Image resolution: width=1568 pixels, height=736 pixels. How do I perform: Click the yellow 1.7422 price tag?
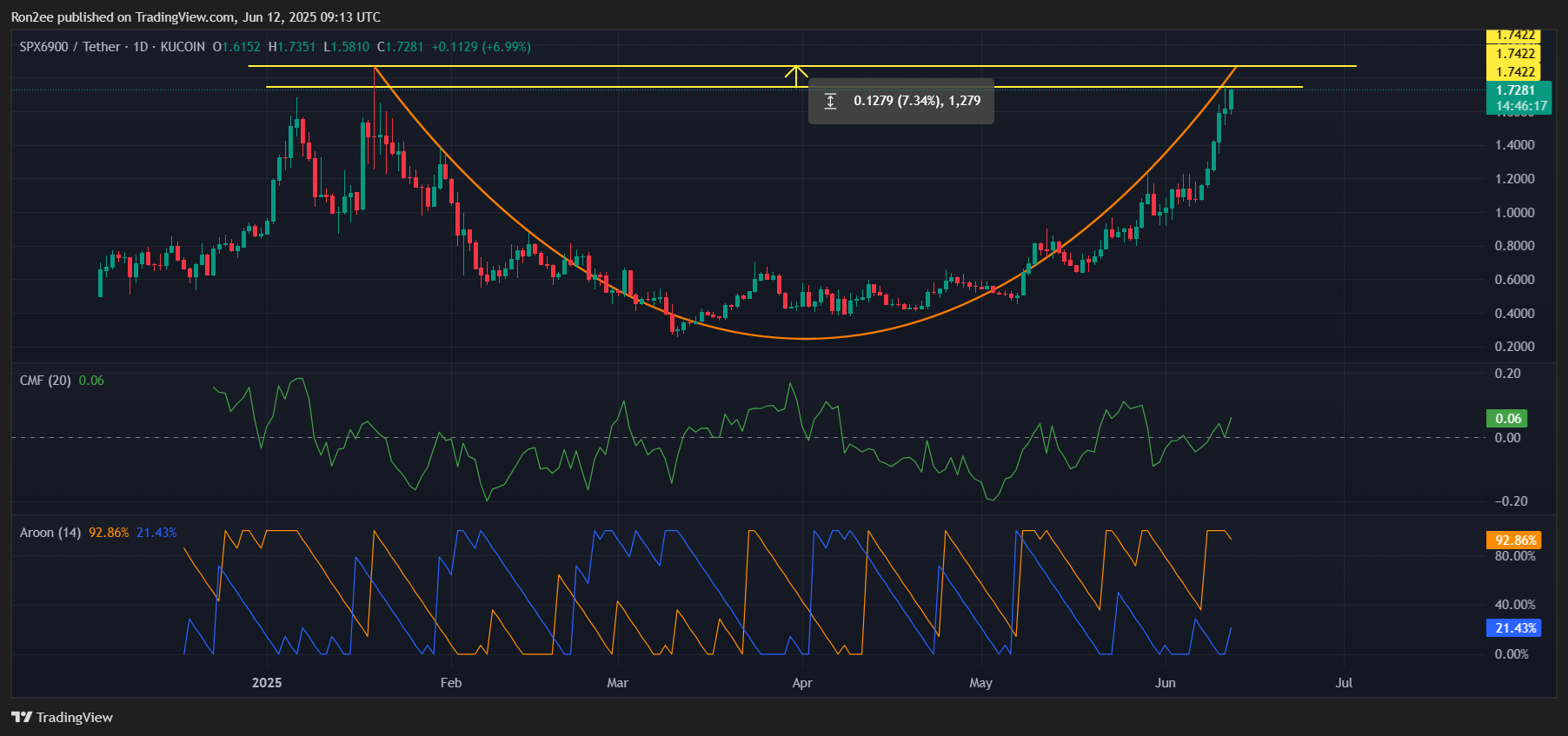[1513, 71]
